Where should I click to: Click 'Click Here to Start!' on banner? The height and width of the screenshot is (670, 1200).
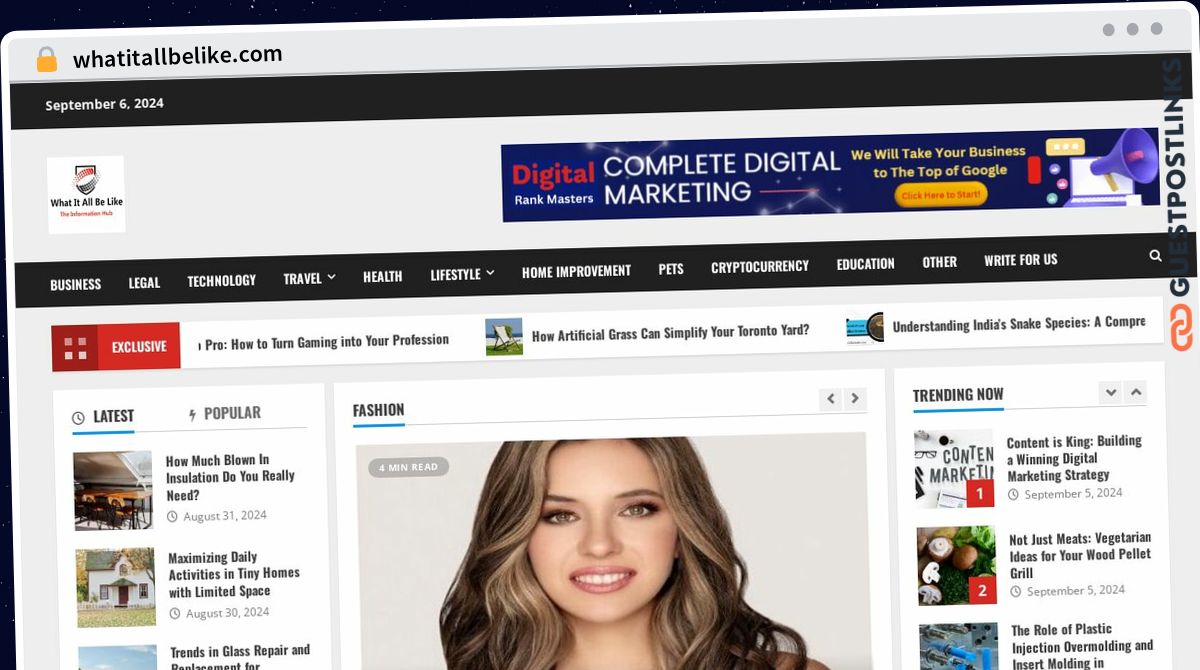(943, 195)
